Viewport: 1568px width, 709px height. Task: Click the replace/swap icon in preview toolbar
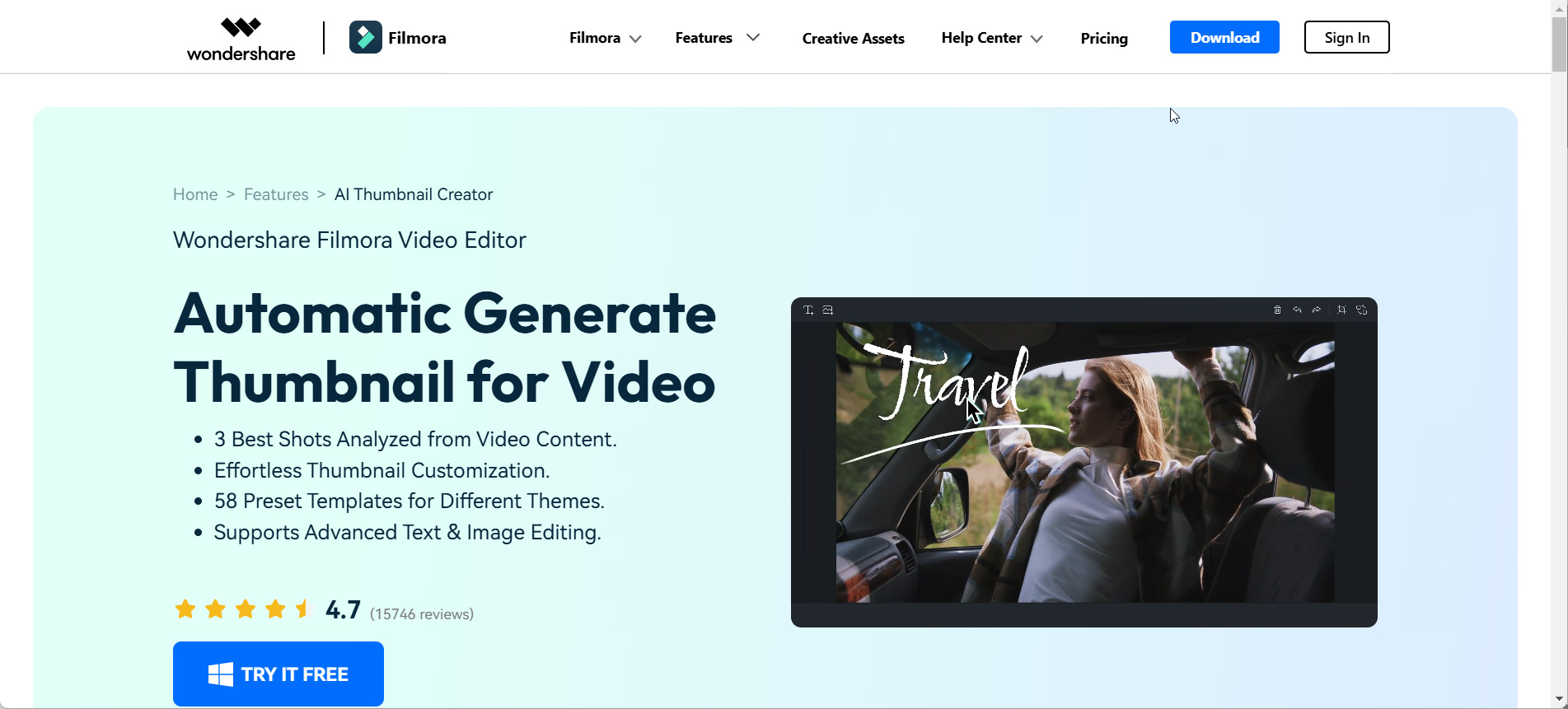[1361, 310]
